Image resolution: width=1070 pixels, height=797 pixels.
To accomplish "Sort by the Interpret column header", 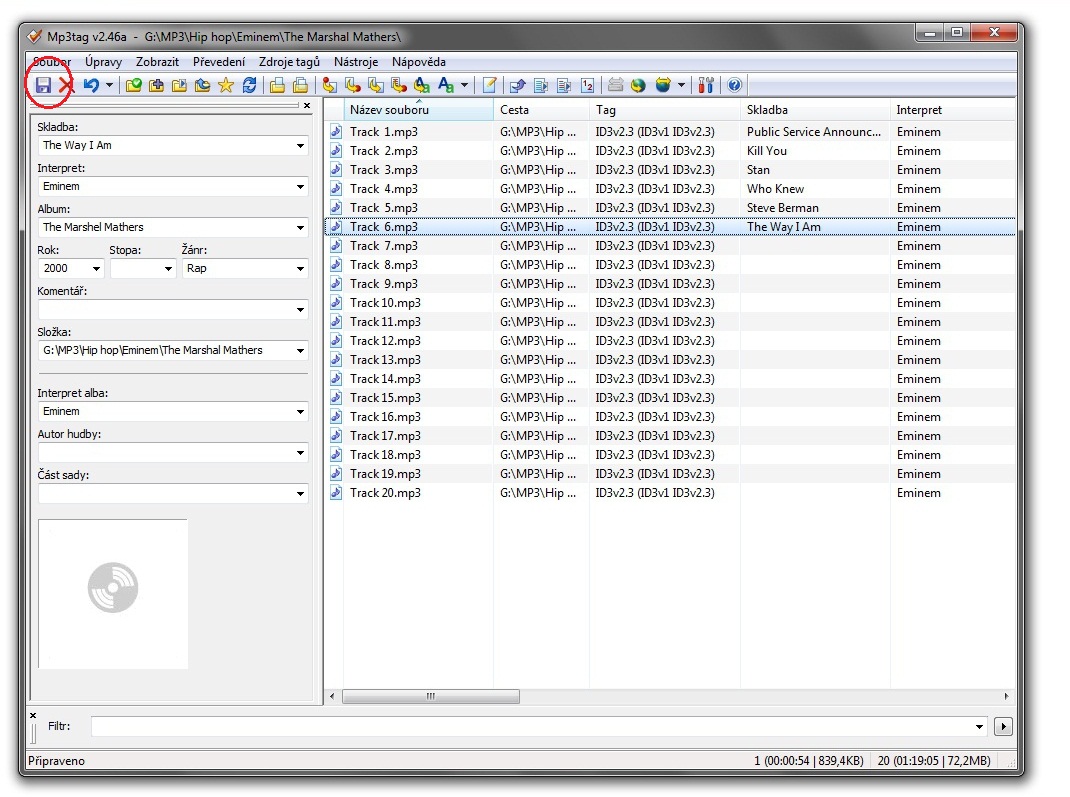I will click(x=953, y=109).
